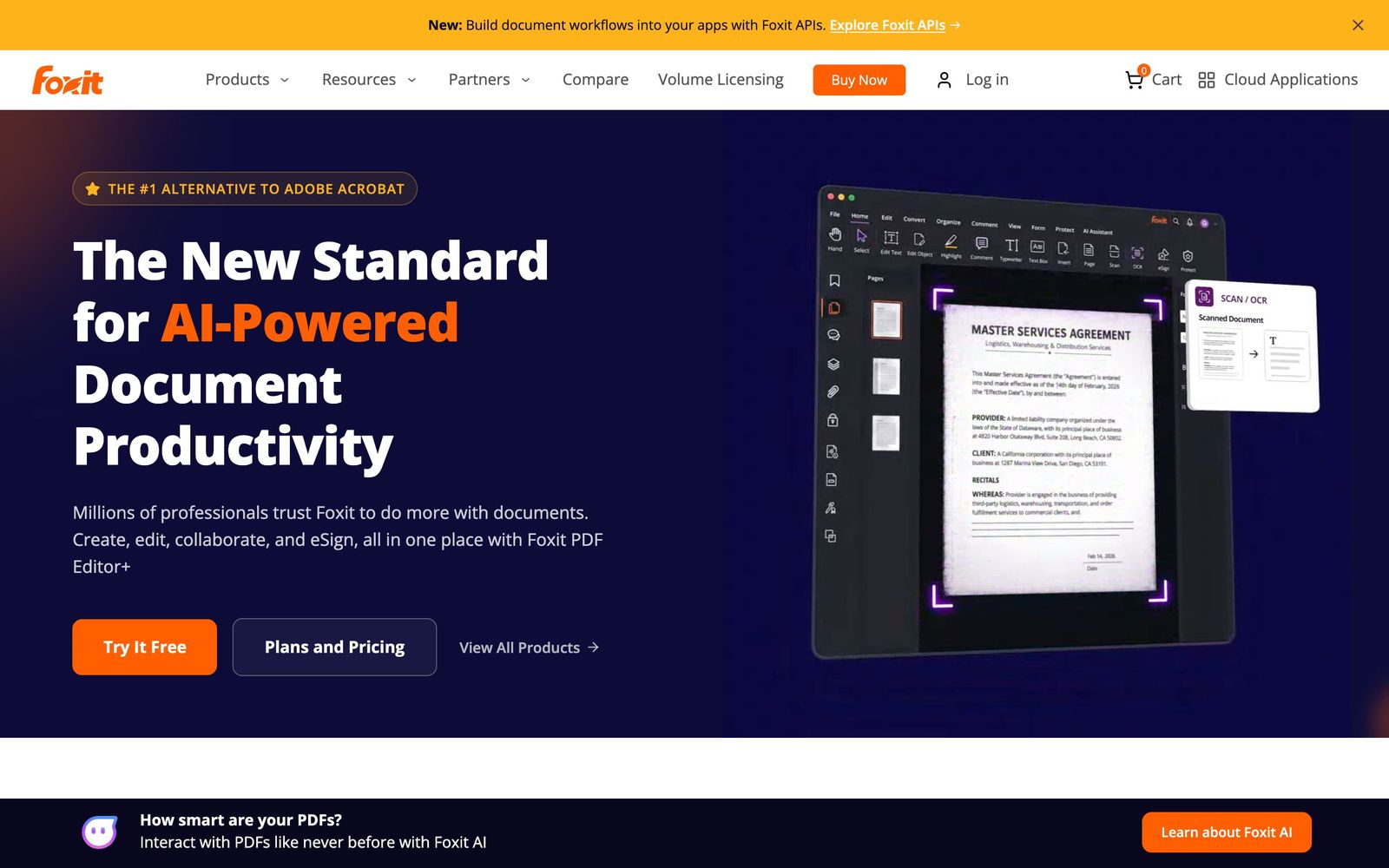Open the Compare page

[596, 80]
